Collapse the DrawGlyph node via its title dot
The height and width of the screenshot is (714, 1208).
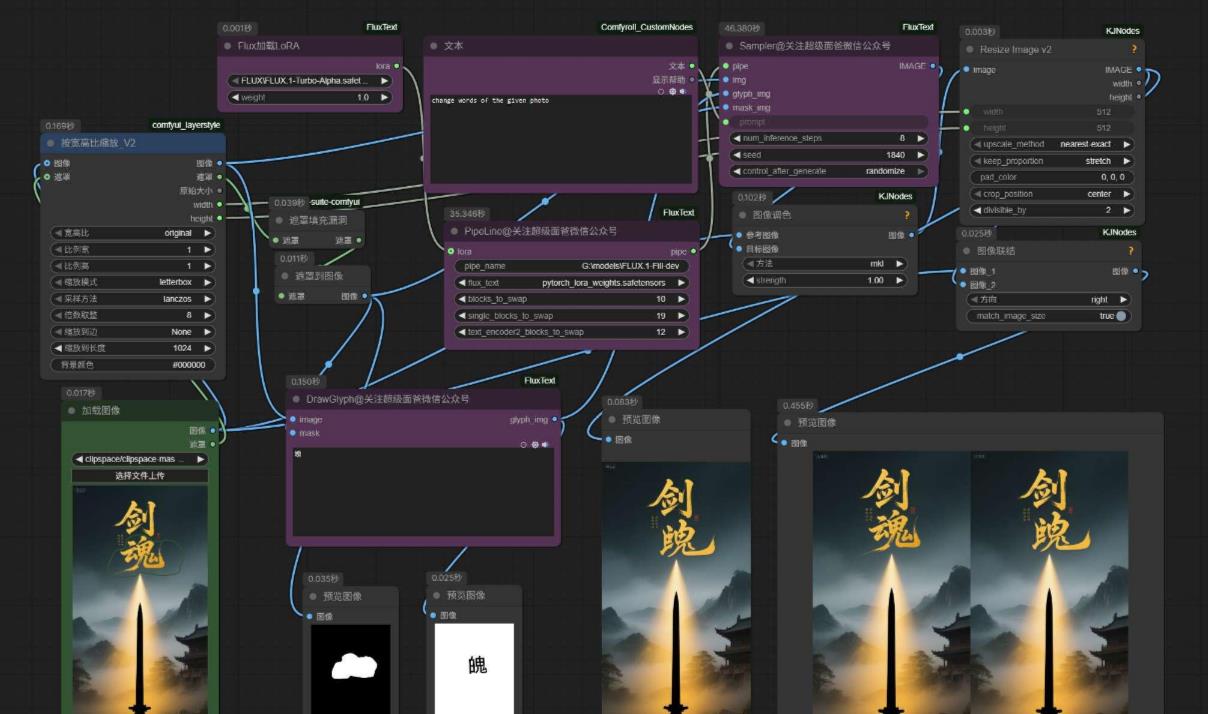(x=297, y=399)
